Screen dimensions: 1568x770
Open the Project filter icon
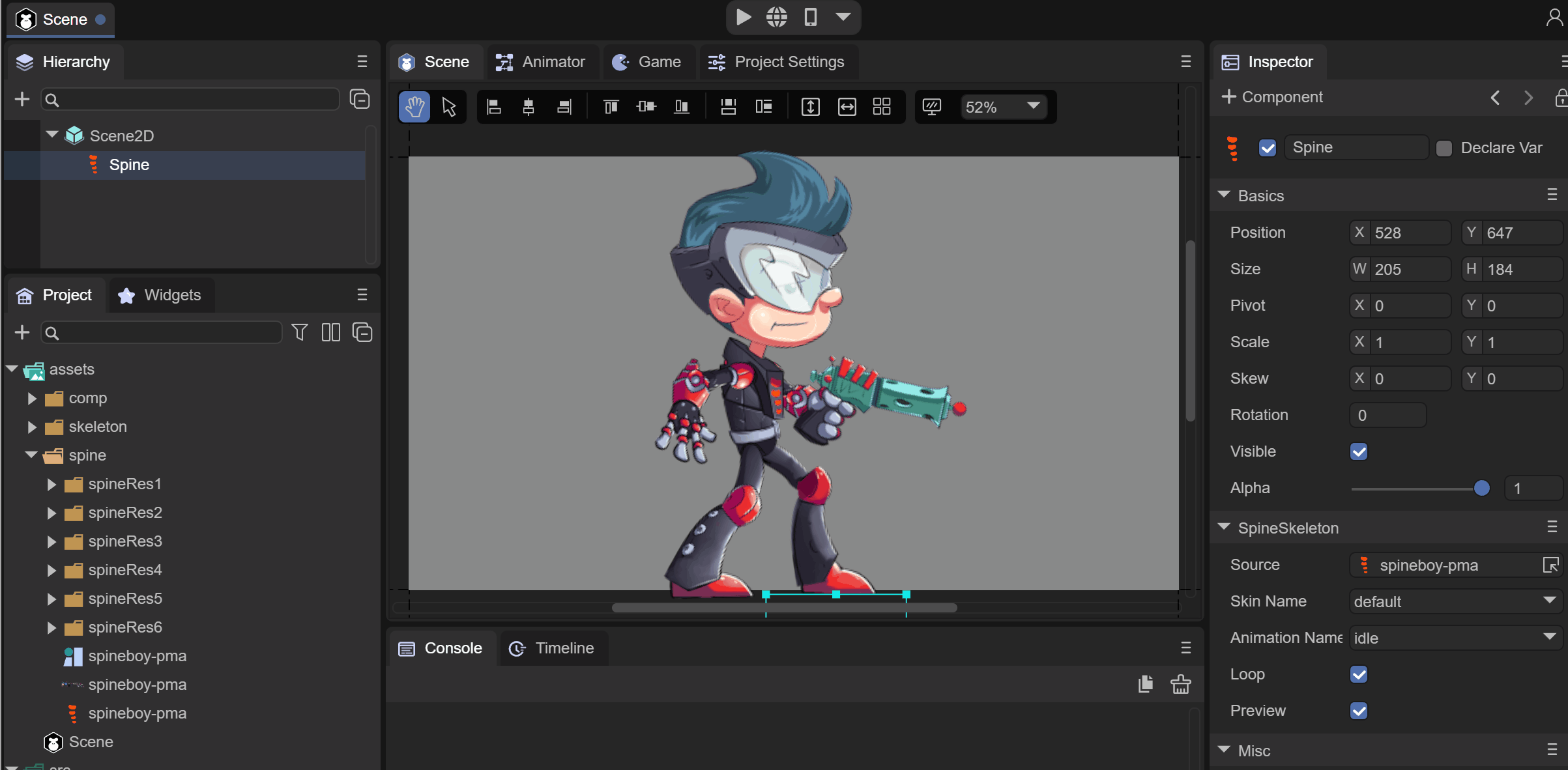coord(300,332)
